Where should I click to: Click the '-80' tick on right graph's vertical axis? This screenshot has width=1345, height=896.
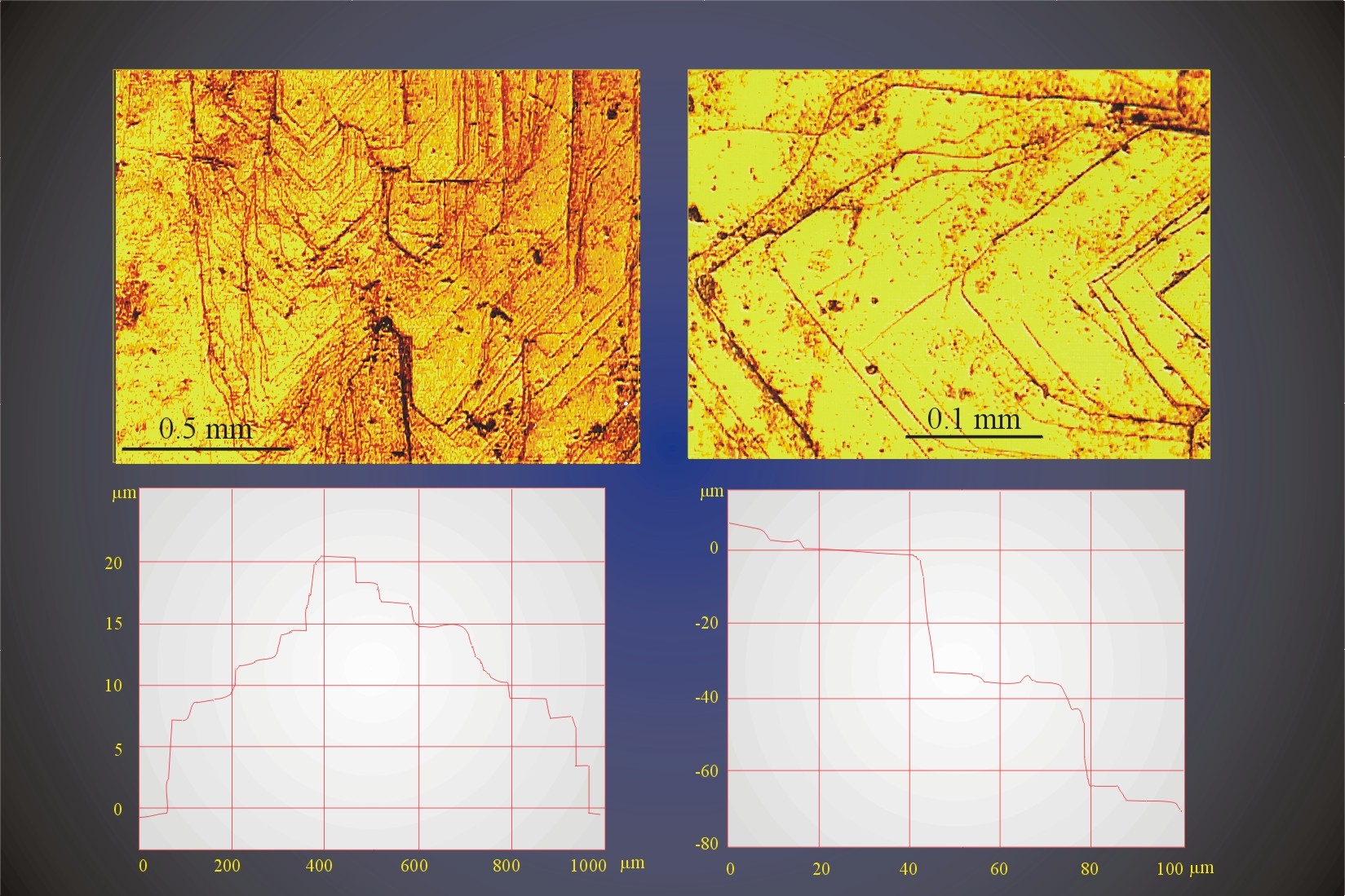pos(706,844)
